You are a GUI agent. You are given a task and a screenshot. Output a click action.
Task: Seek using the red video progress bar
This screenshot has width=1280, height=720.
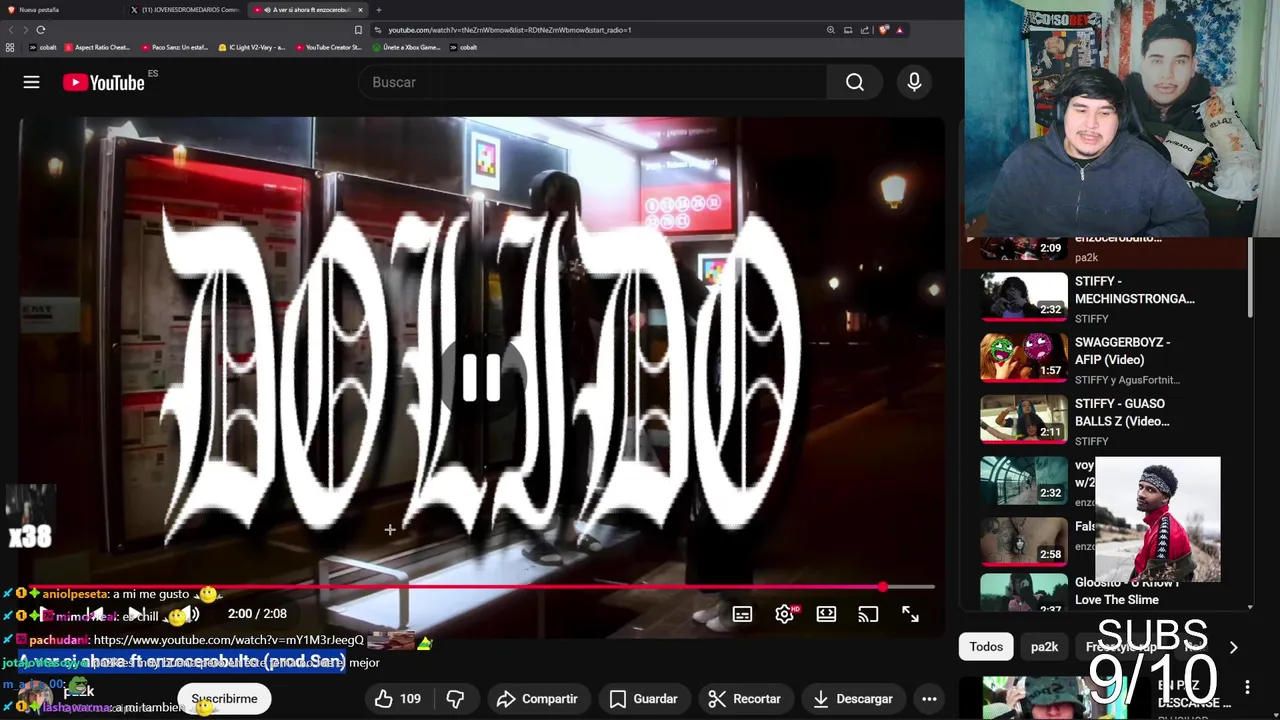coord(481,587)
